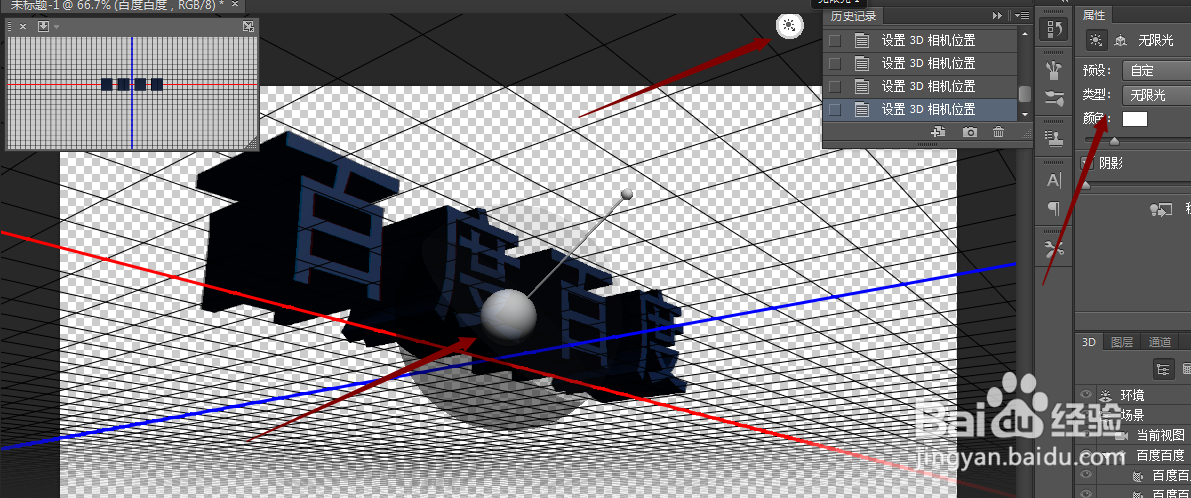Open the history panel flyout menu
Screen dimensions: 1191x498
1022,16
